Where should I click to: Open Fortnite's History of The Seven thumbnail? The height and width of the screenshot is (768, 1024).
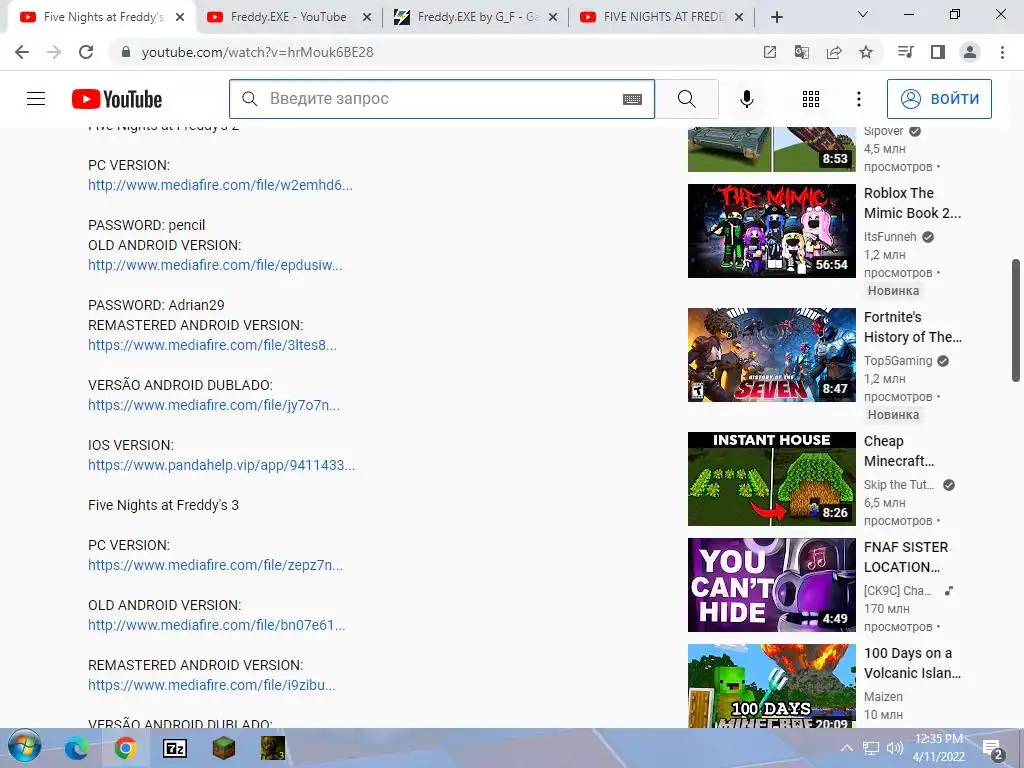tap(771, 355)
